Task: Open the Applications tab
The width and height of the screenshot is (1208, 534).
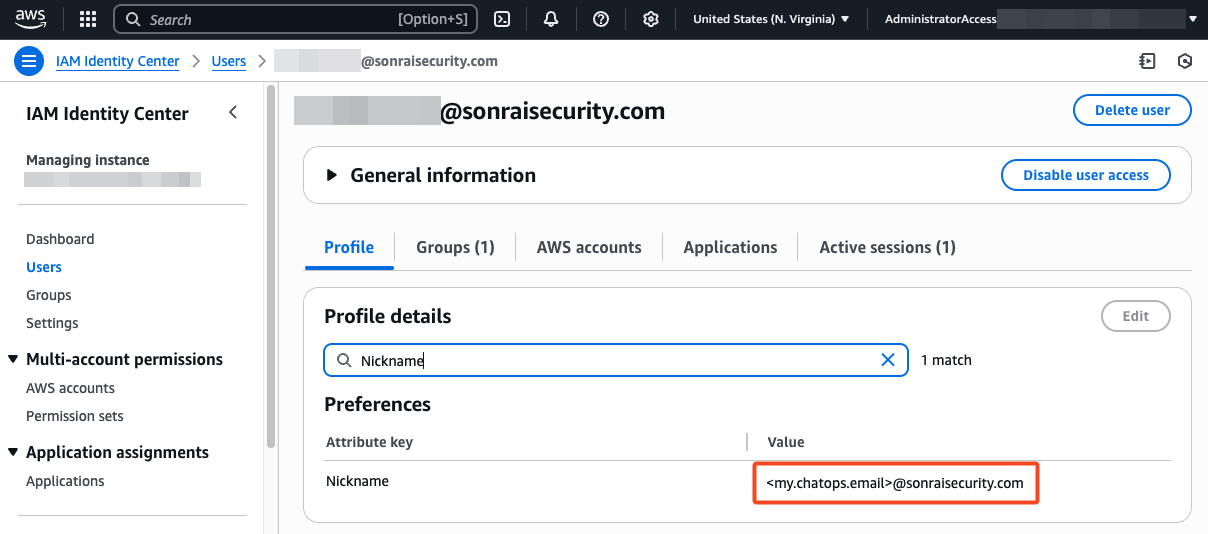Action: click(730, 247)
